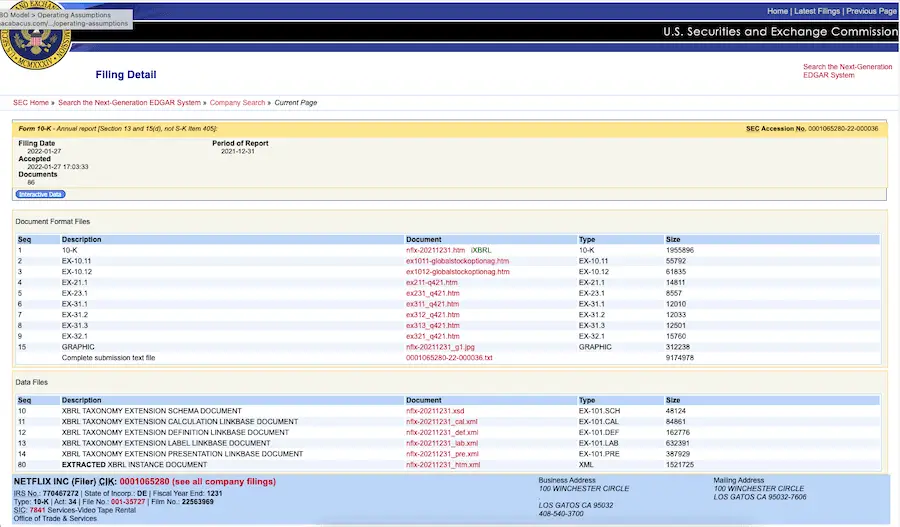
Task: Select accepted time 2022-01-27 17:03:33
Action: (x=58, y=167)
